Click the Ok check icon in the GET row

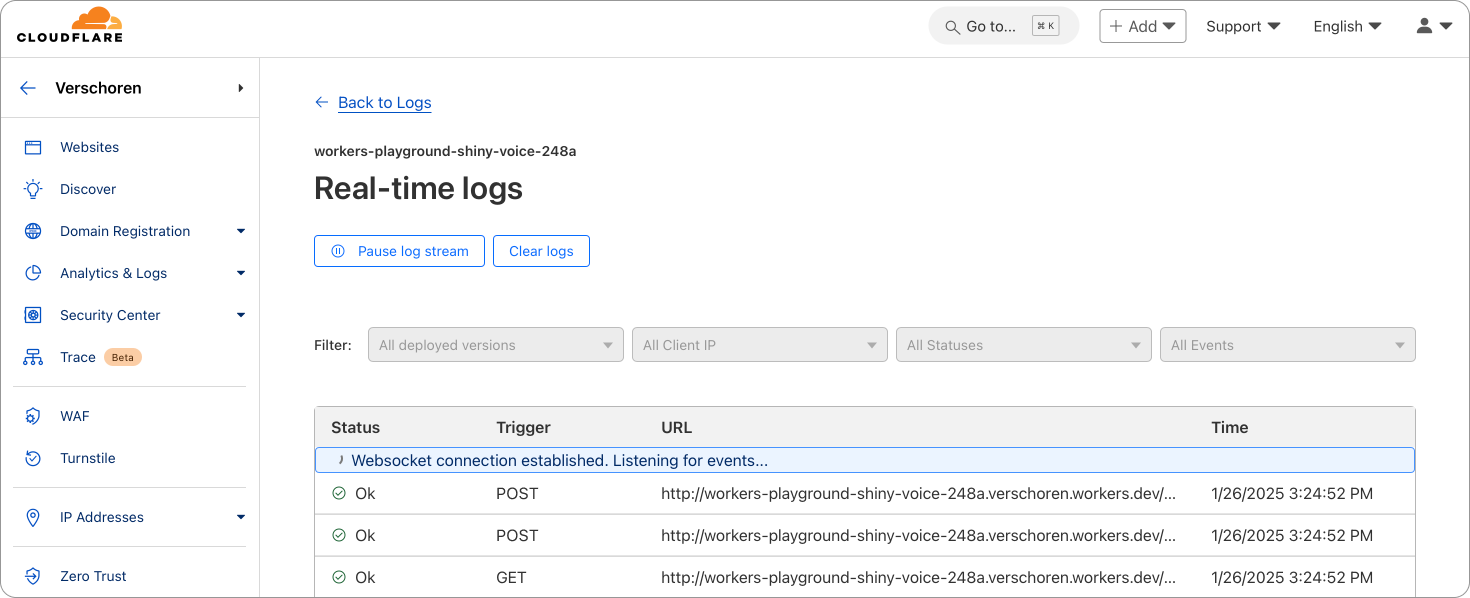(x=339, y=577)
